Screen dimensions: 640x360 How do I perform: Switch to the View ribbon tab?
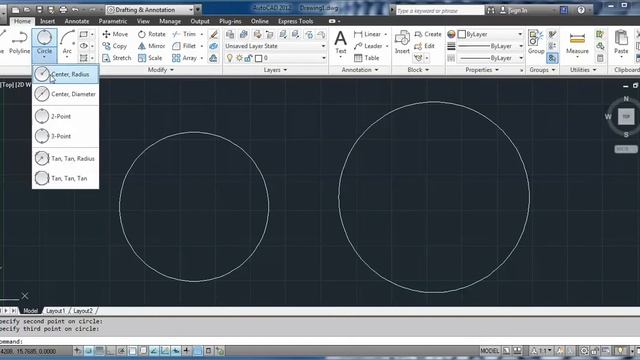143,21
